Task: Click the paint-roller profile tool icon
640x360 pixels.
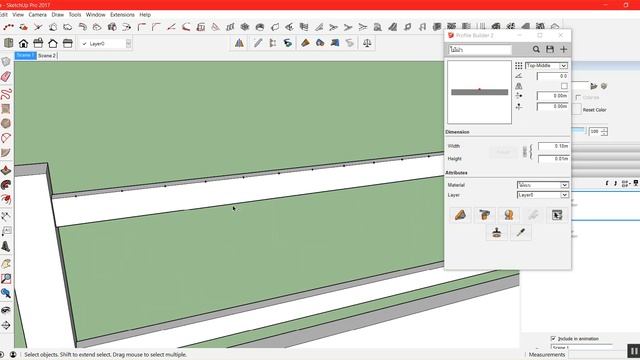Action: 484,215
